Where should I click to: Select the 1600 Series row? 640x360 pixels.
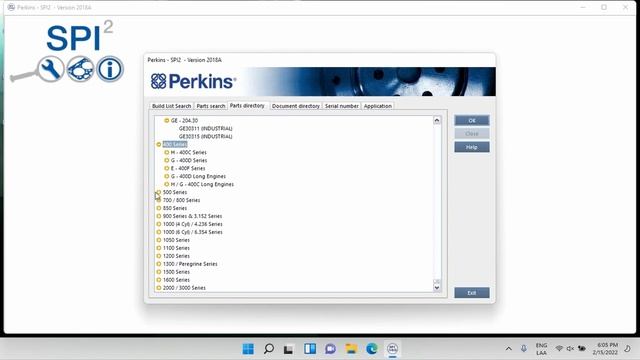point(176,280)
